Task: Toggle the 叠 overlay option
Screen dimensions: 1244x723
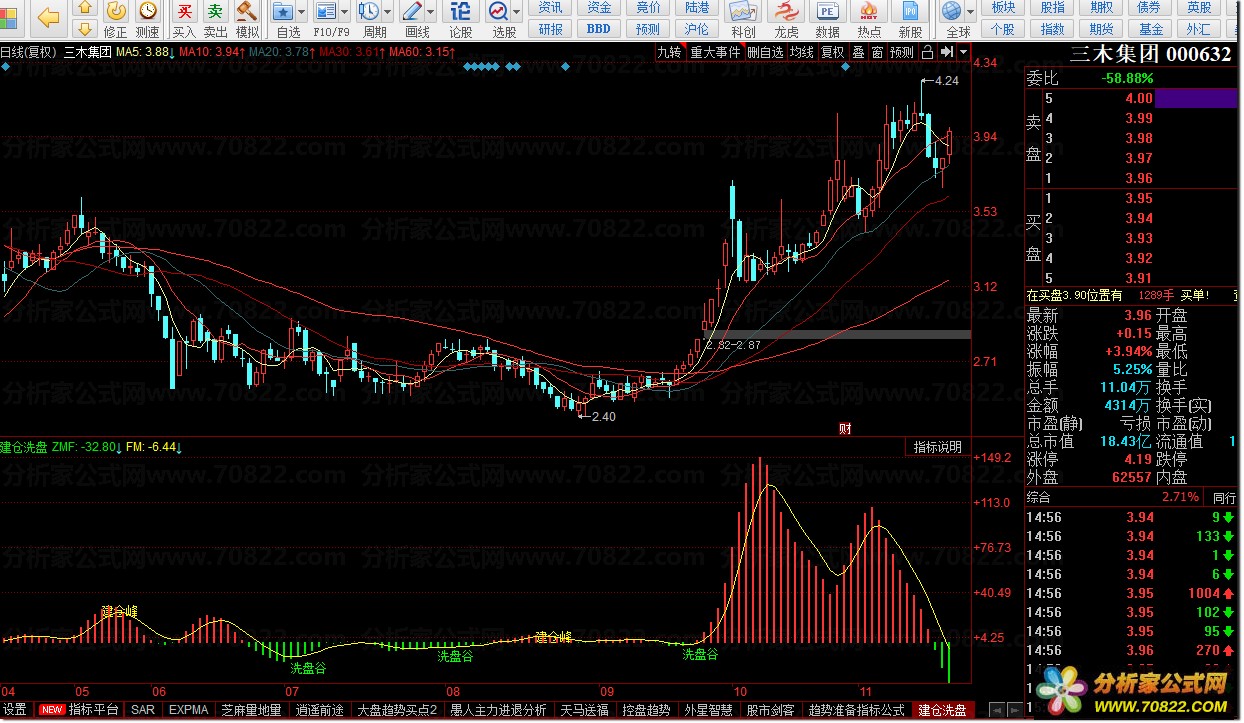Action: point(858,52)
